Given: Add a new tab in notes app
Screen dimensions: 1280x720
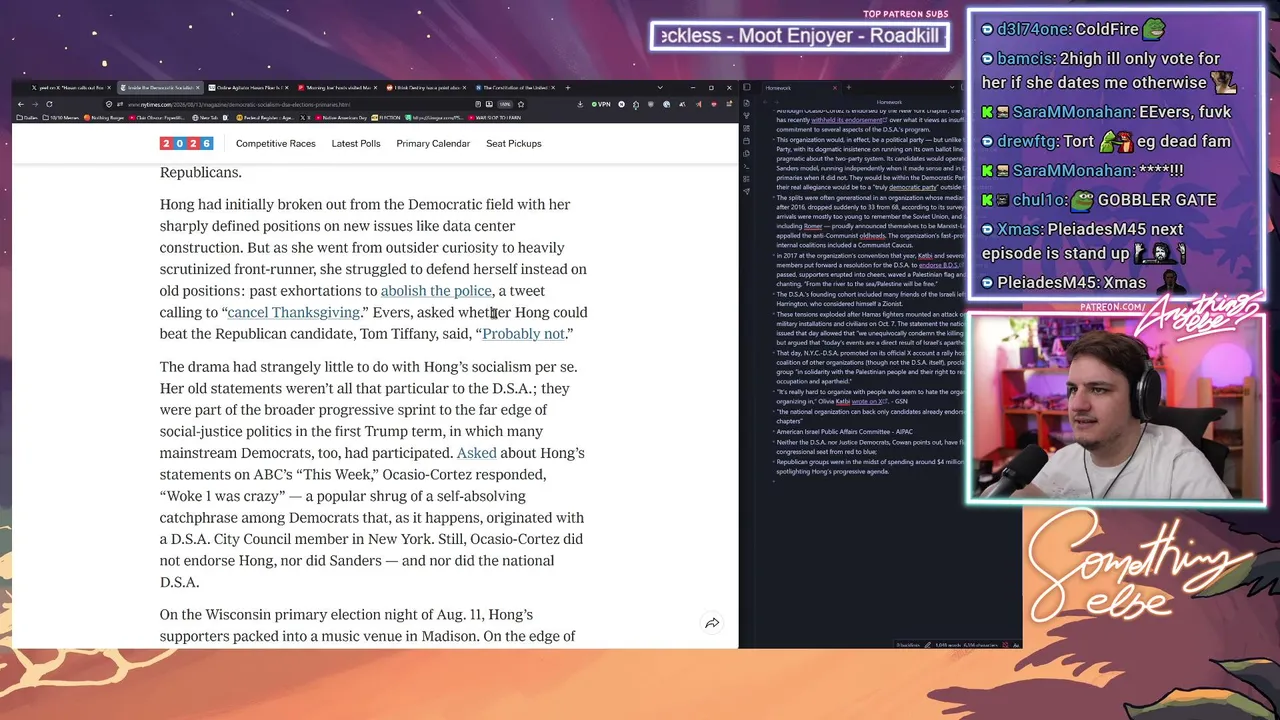Looking at the screenshot, I should tap(849, 87).
